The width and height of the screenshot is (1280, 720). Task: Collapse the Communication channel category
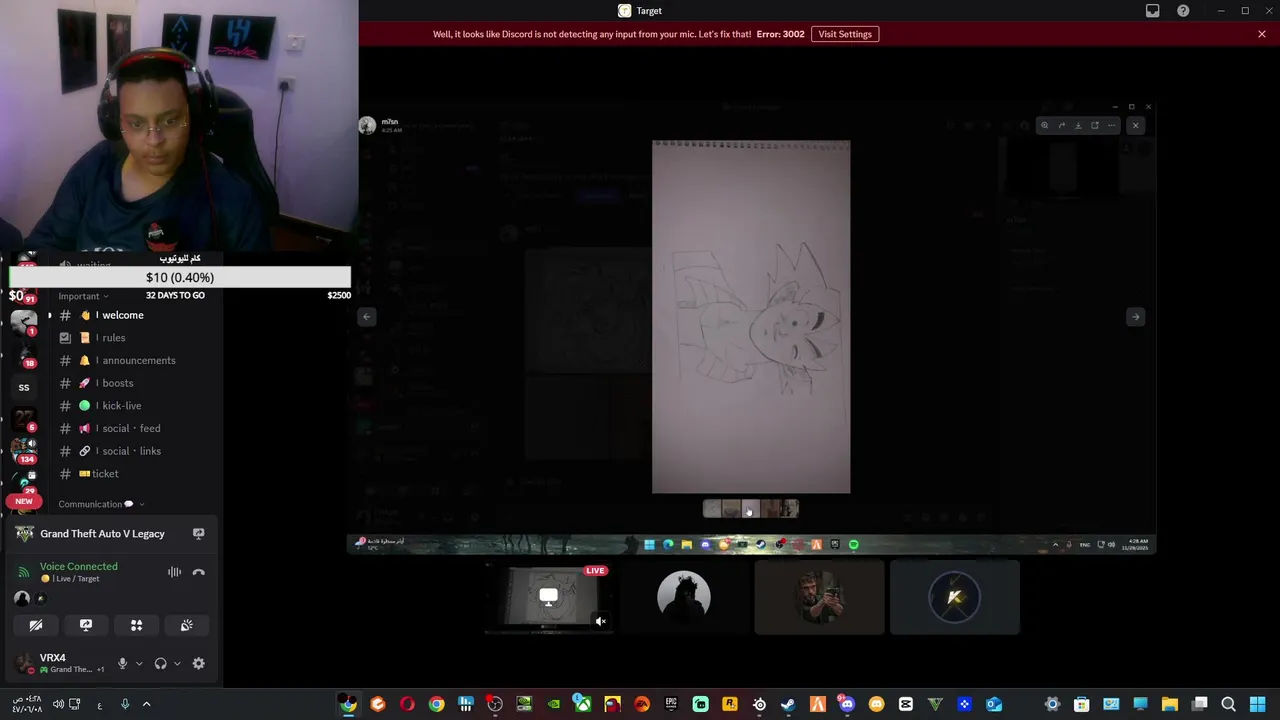[x=101, y=504]
